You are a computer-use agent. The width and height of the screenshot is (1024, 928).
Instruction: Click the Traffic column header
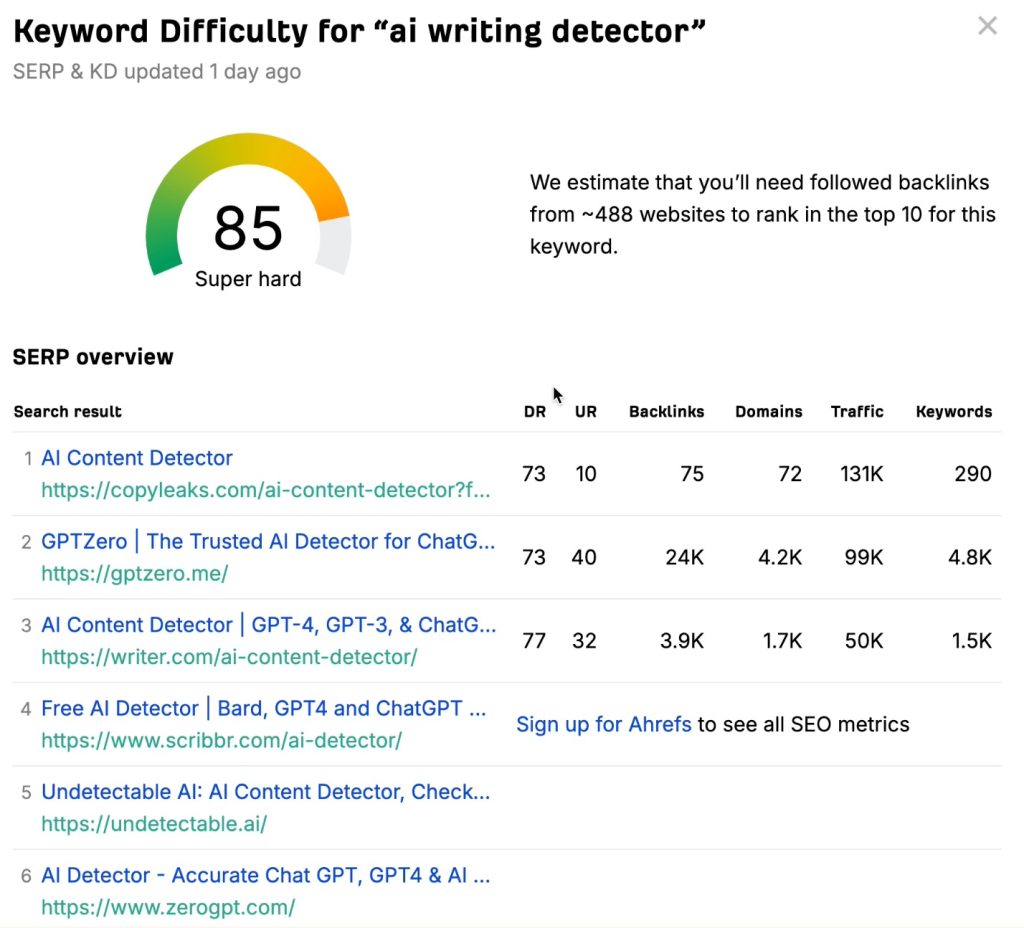[857, 411]
